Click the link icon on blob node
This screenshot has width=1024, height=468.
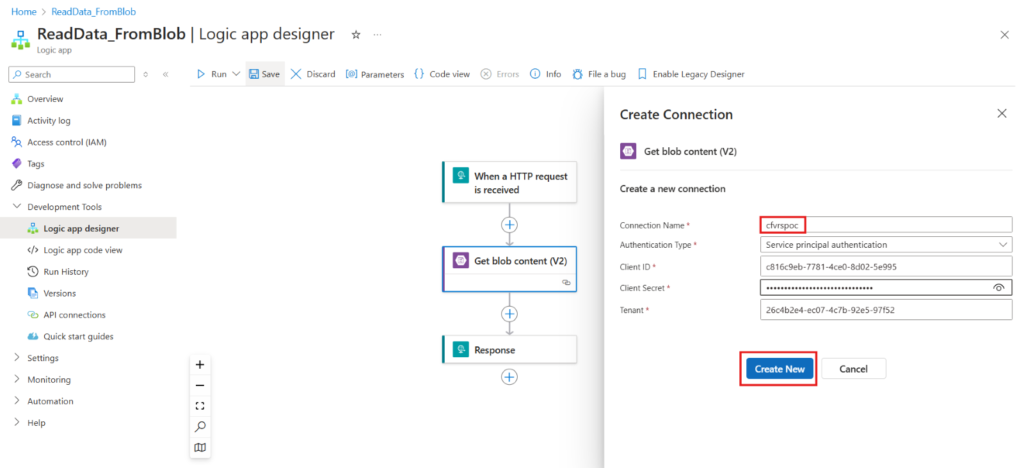(566, 283)
